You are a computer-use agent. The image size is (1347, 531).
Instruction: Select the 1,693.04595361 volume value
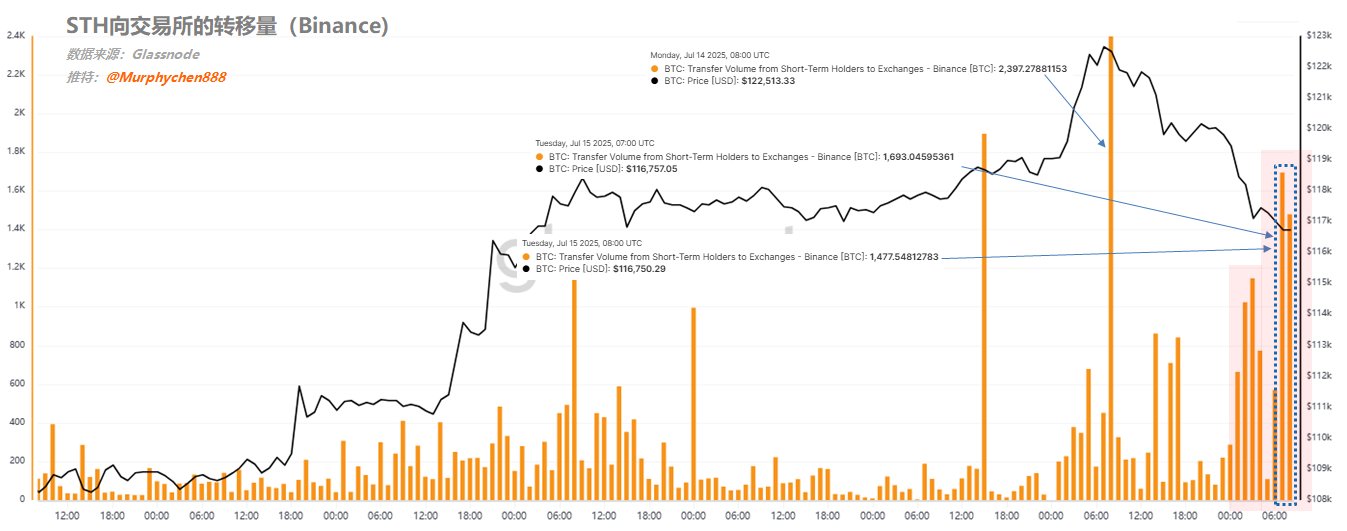coord(918,157)
